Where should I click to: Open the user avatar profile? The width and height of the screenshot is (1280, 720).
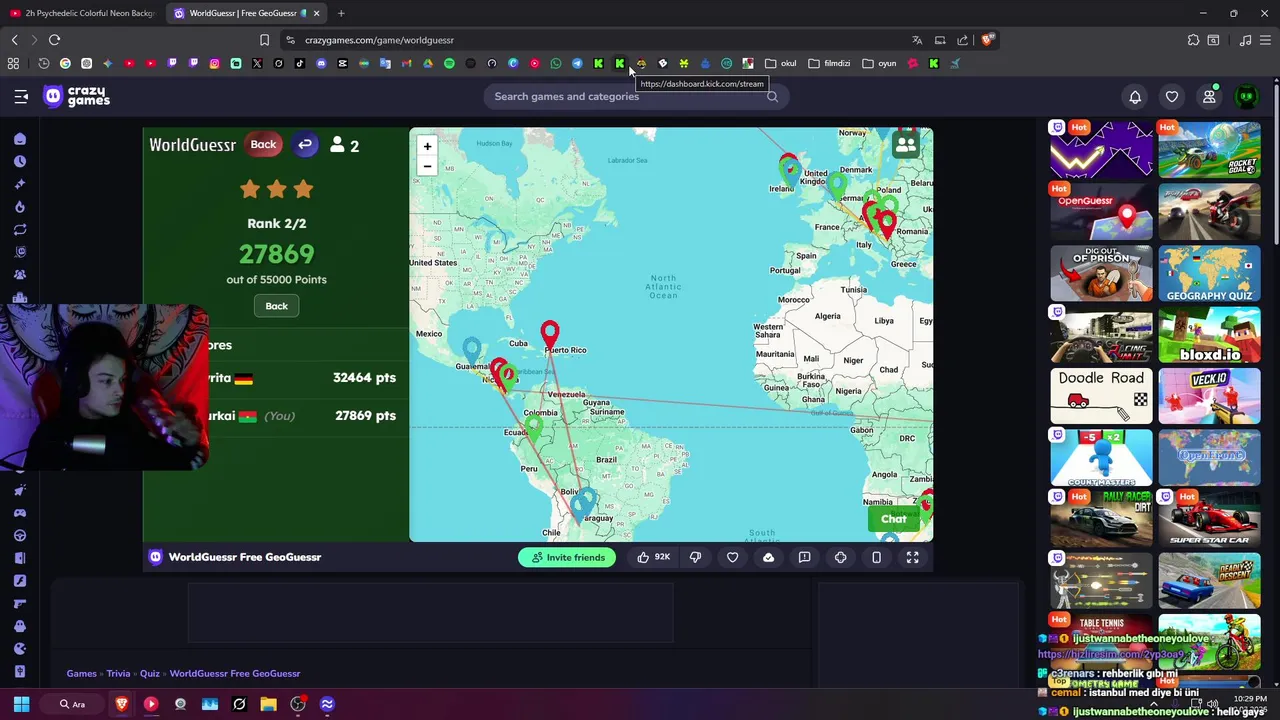click(x=1246, y=97)
